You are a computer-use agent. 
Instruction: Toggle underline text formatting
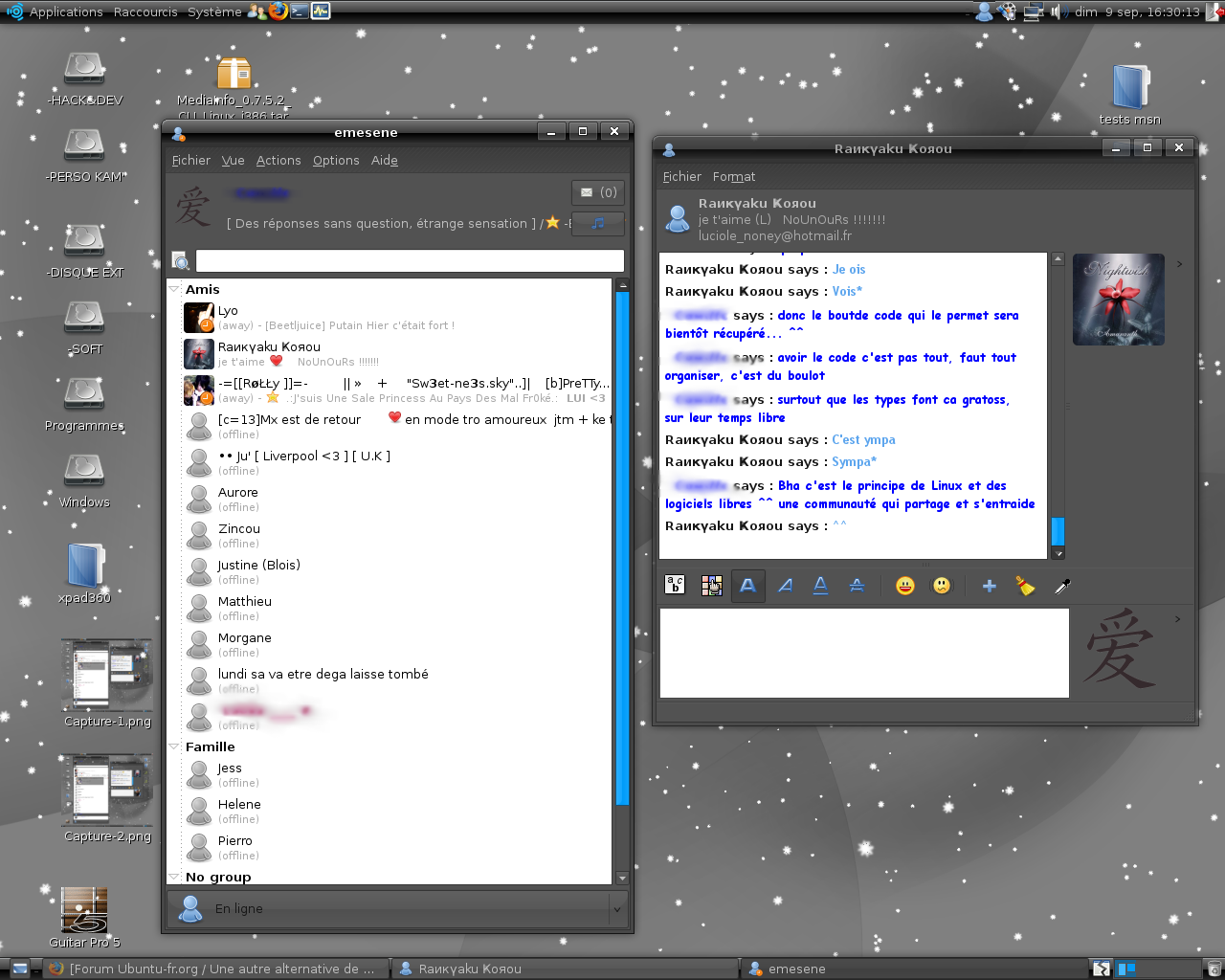(x=820, y=586)
